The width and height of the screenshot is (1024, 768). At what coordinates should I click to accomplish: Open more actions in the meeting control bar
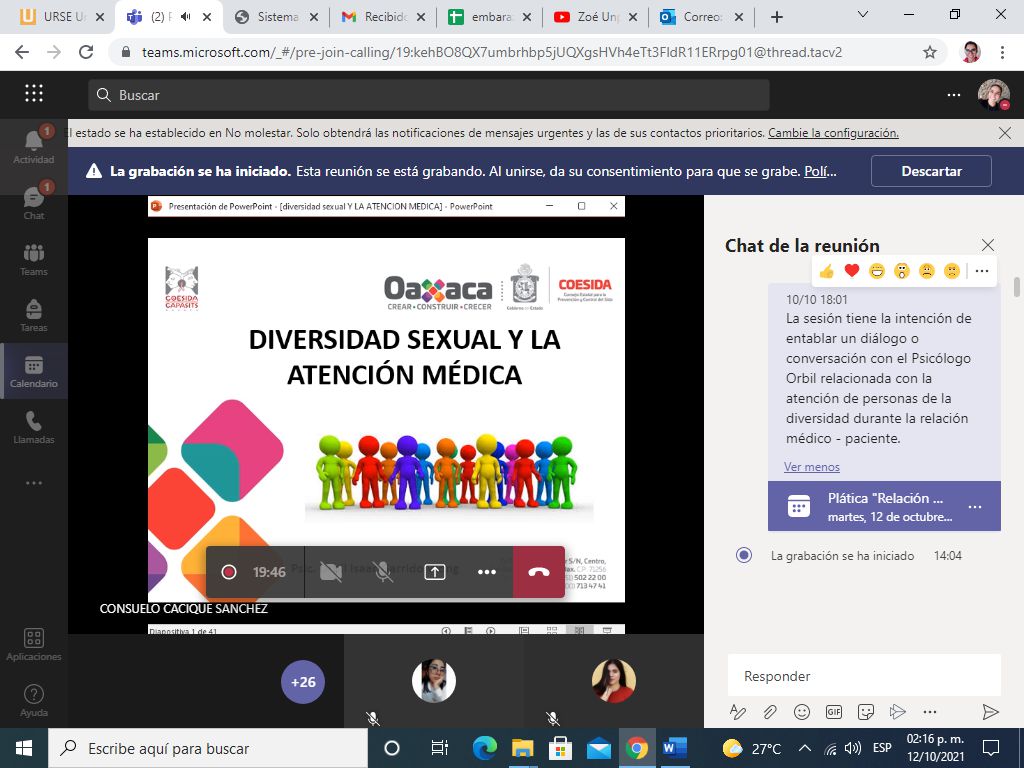point(487,572)
